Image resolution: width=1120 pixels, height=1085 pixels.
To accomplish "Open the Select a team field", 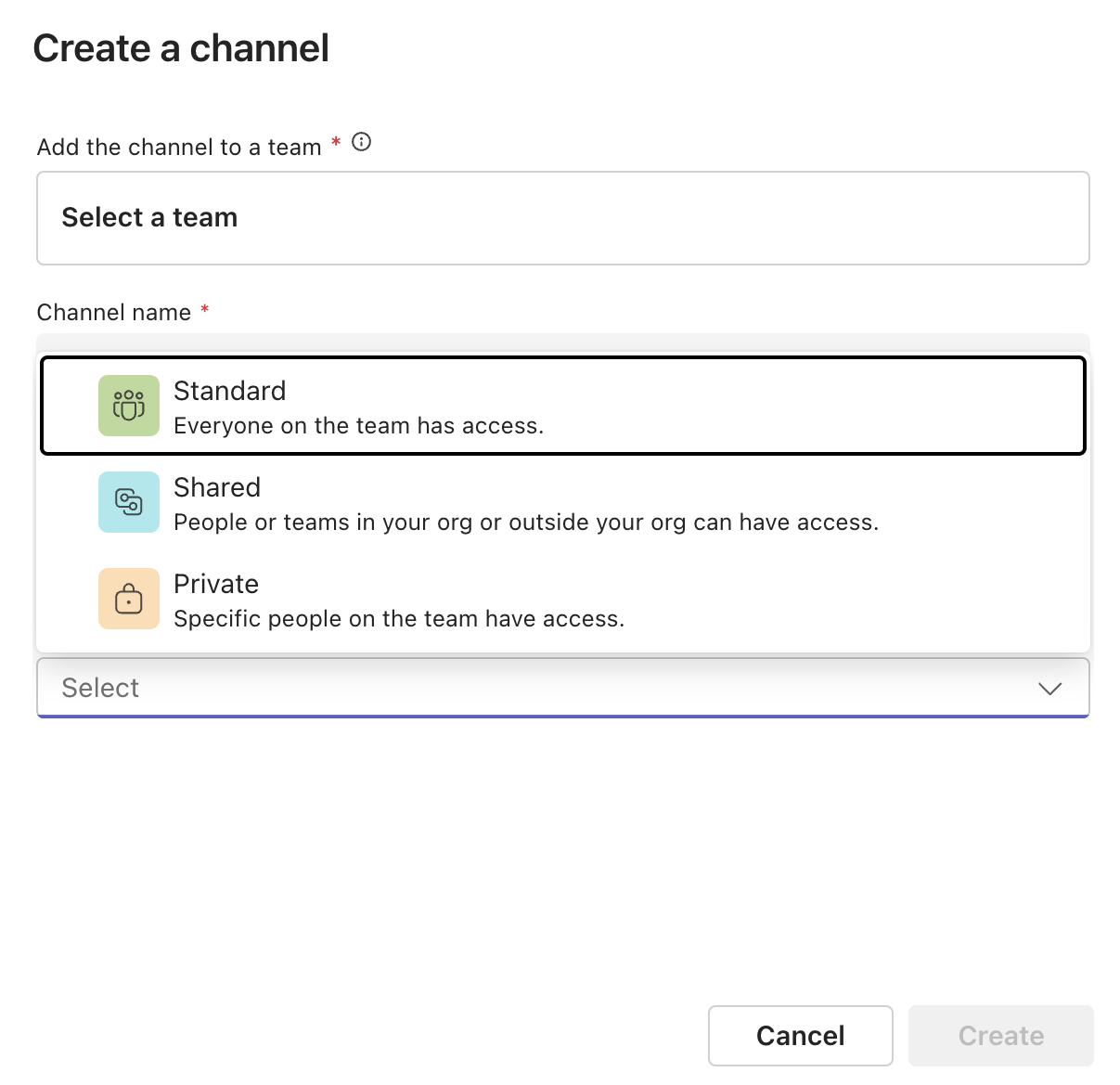I will pyautogui.click(x=562, y=218).
